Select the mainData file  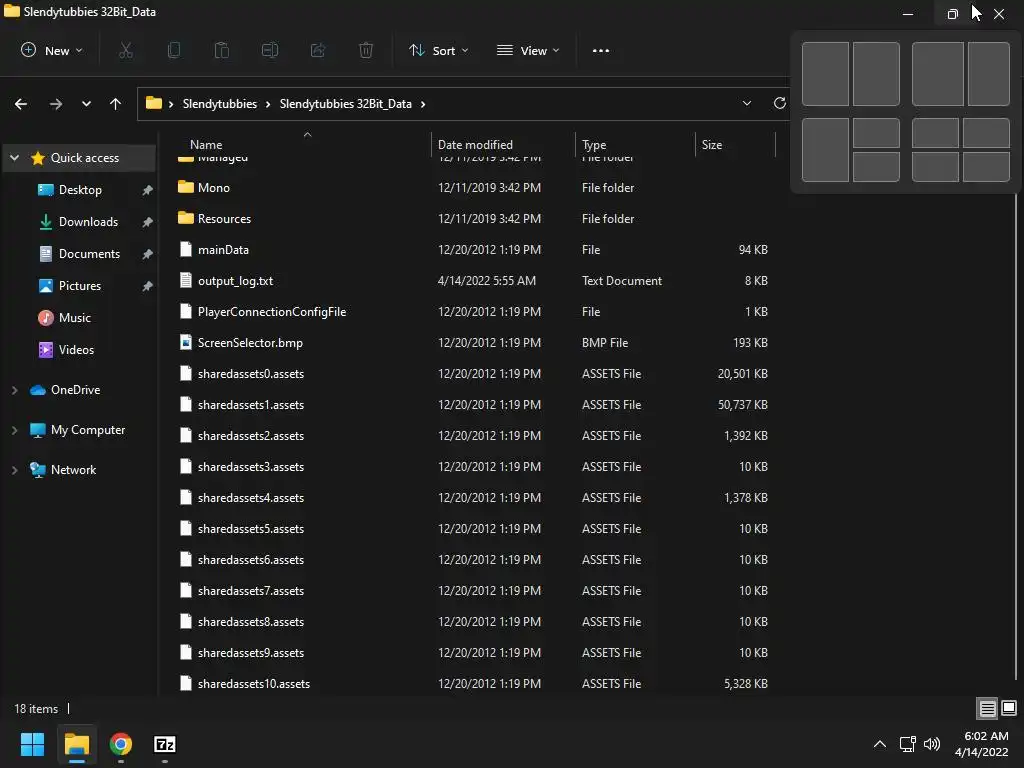coord(223,249)
